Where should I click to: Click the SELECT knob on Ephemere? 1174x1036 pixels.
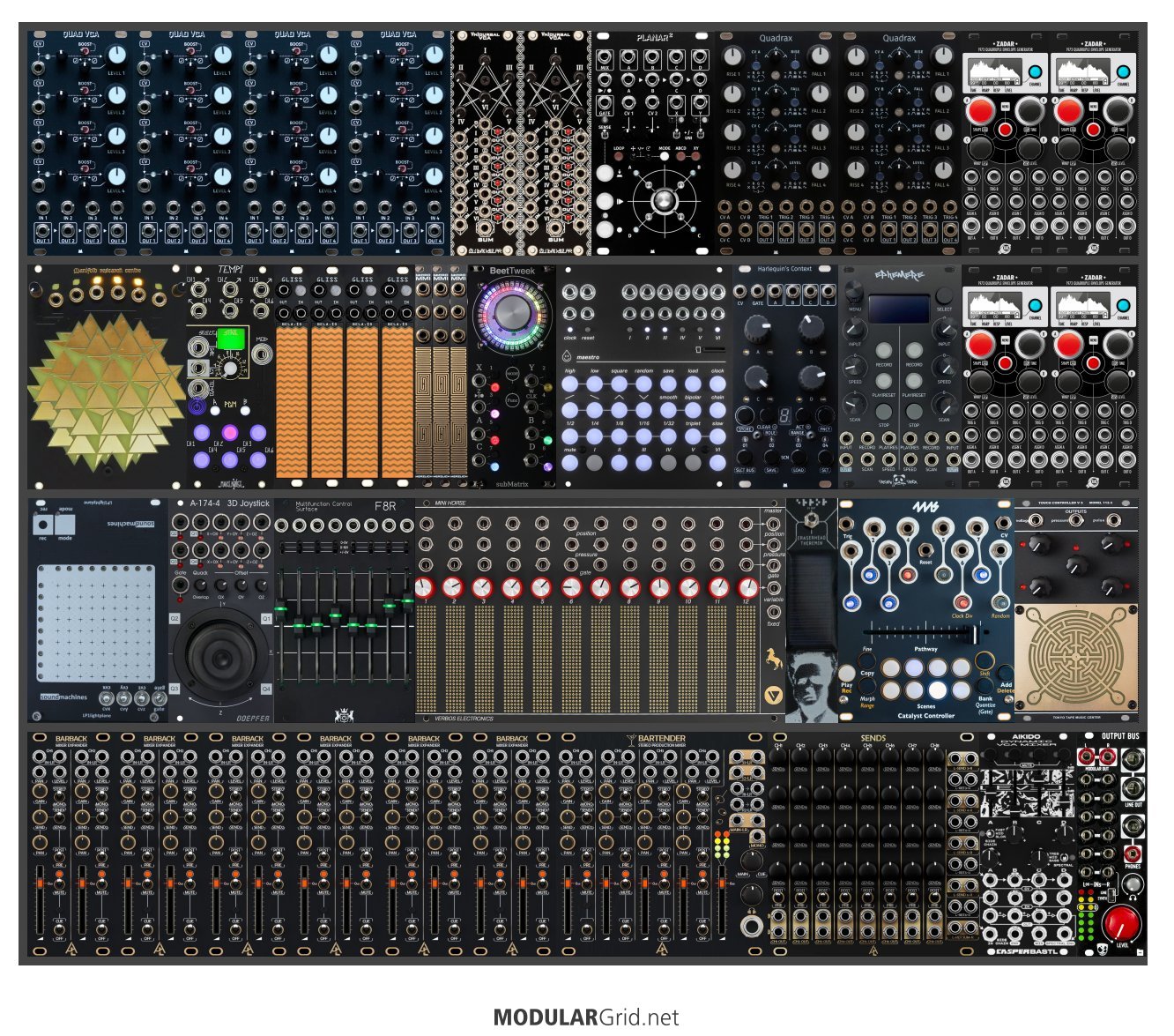[944, 295]
